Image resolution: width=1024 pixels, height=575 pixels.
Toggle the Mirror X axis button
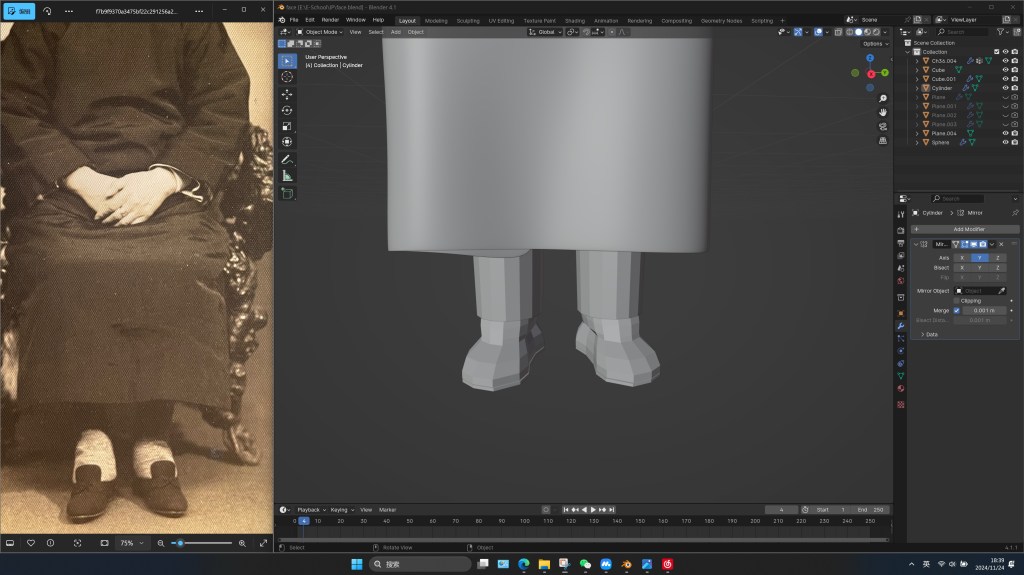click(x=962, y=257)
